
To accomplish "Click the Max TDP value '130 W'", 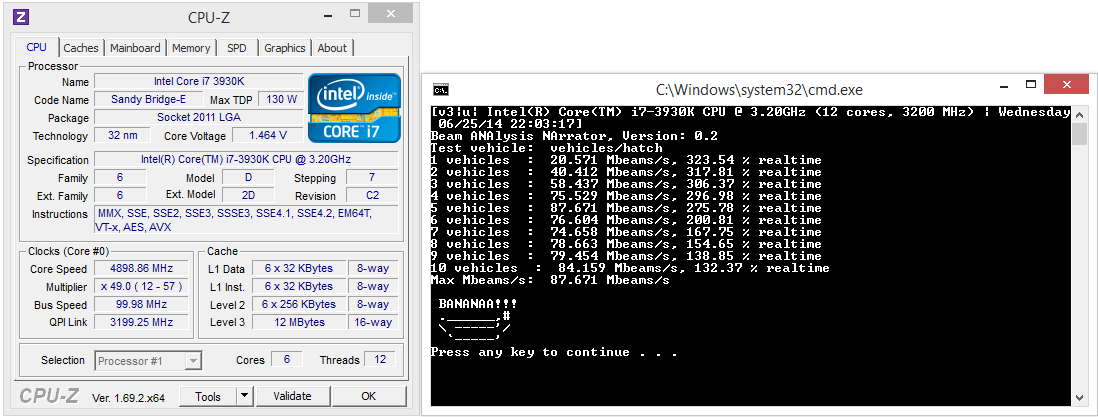I will pyautogui.click(x=282, y=100).
